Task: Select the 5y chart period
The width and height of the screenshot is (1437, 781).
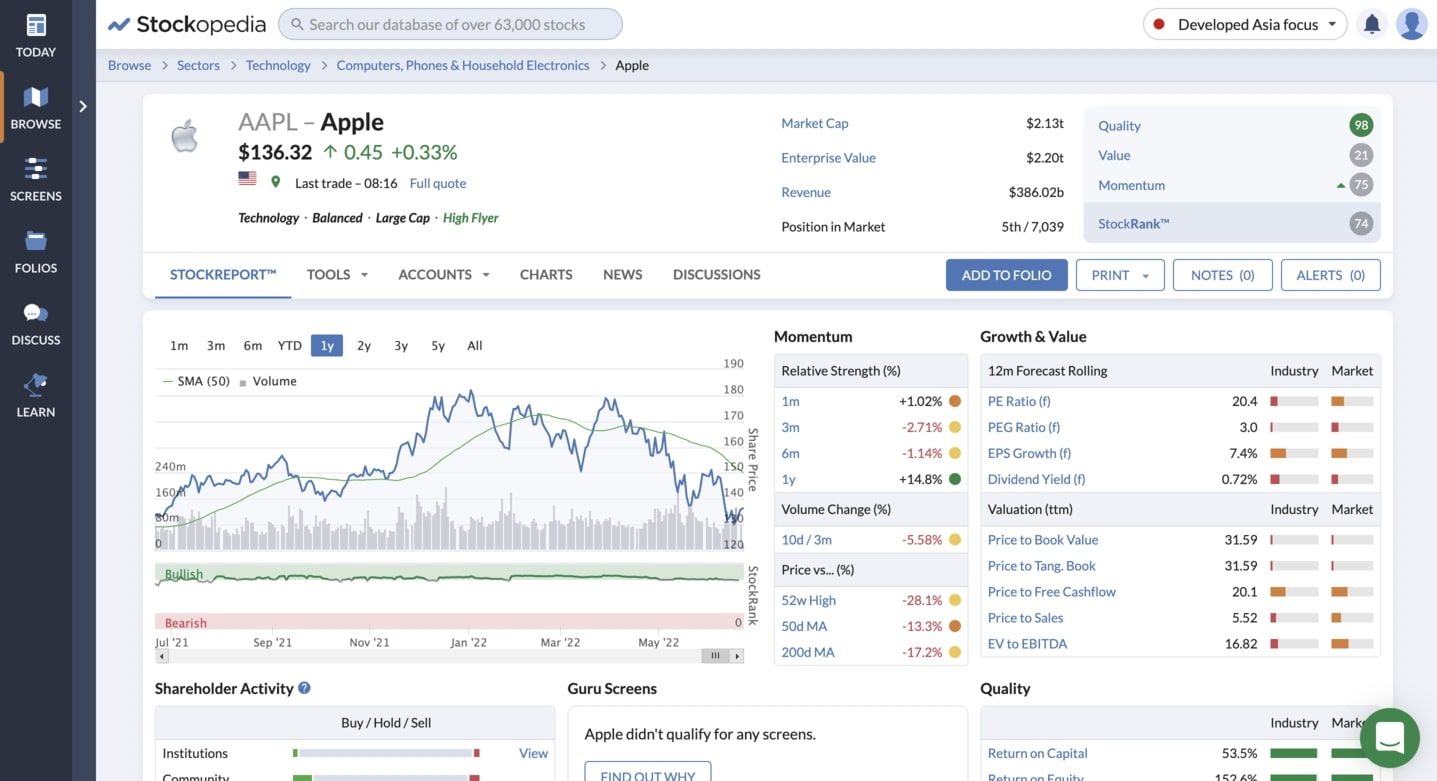Action: tap(437, 344)
